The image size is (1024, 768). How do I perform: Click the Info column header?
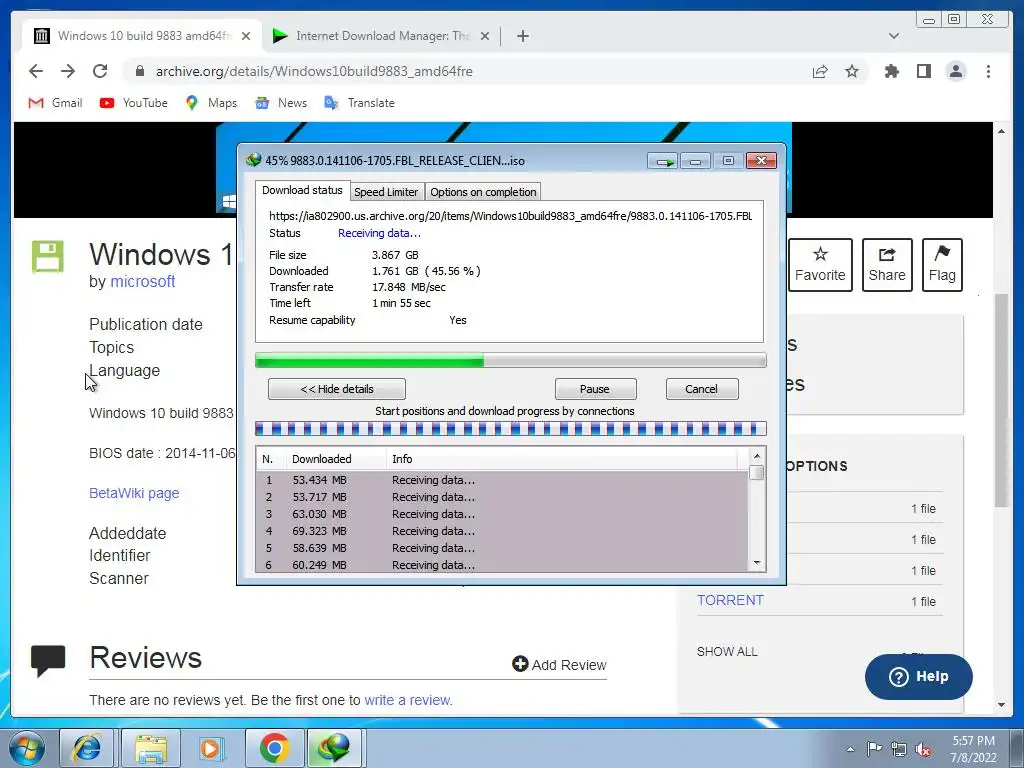562,459
